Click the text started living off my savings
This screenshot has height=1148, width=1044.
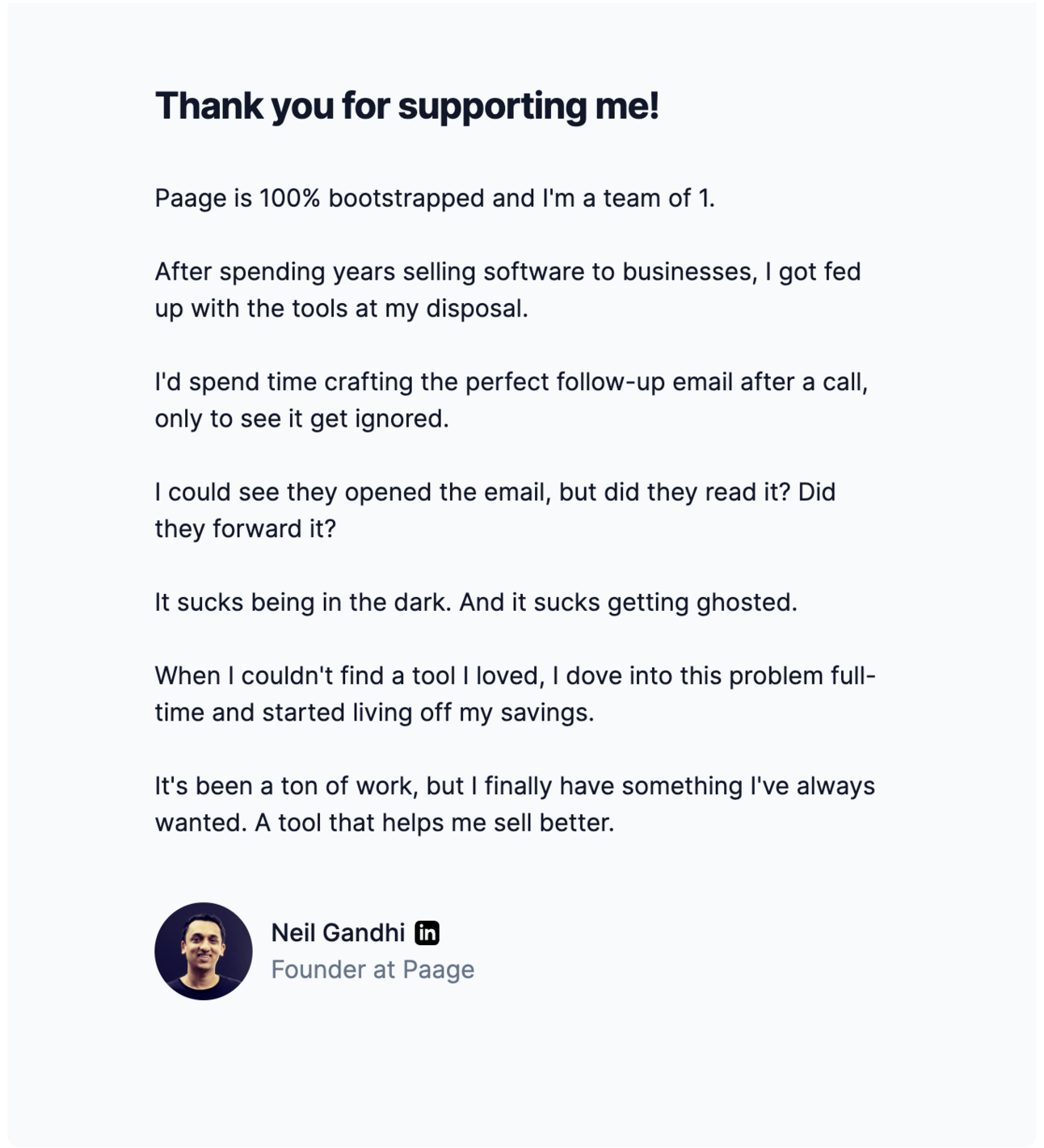[x=427, y=713]
